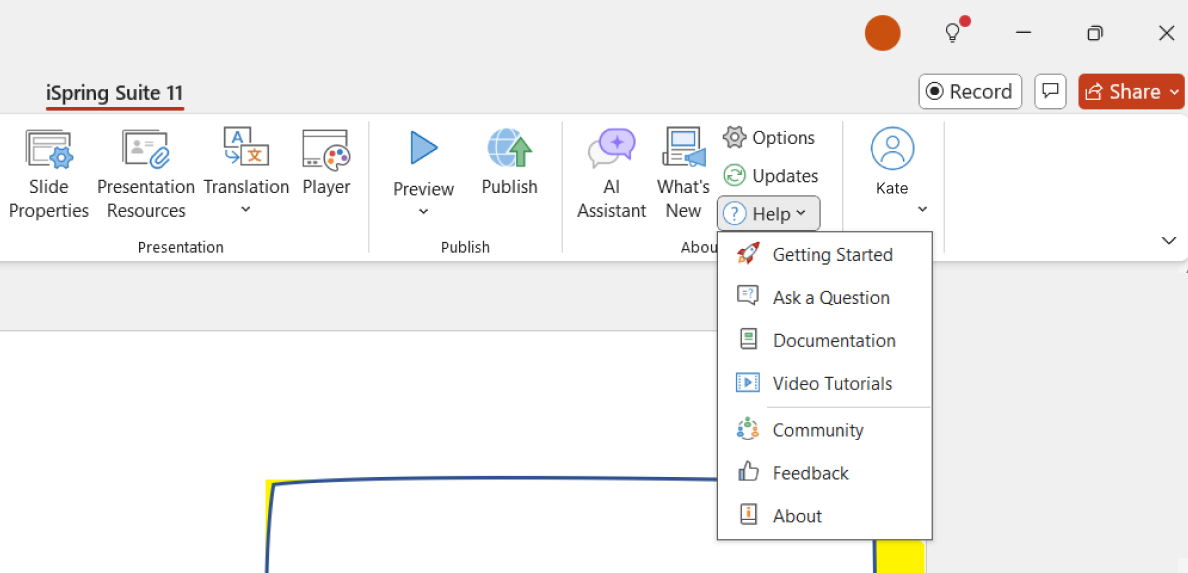This screenshot has height=573, width=1188.
Task: Collapse the ribbon with chevron
Action: [1168, 240]
